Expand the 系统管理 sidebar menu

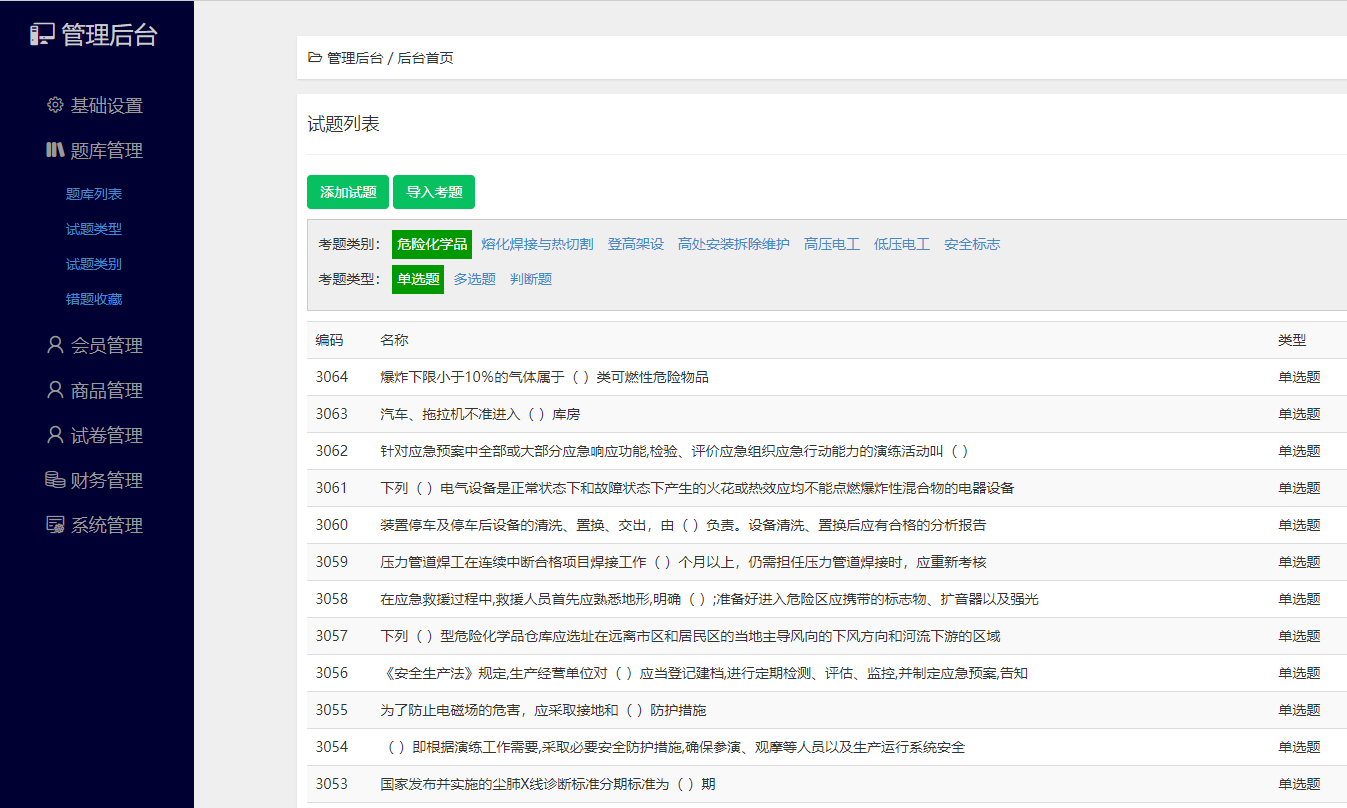[106, 526]
